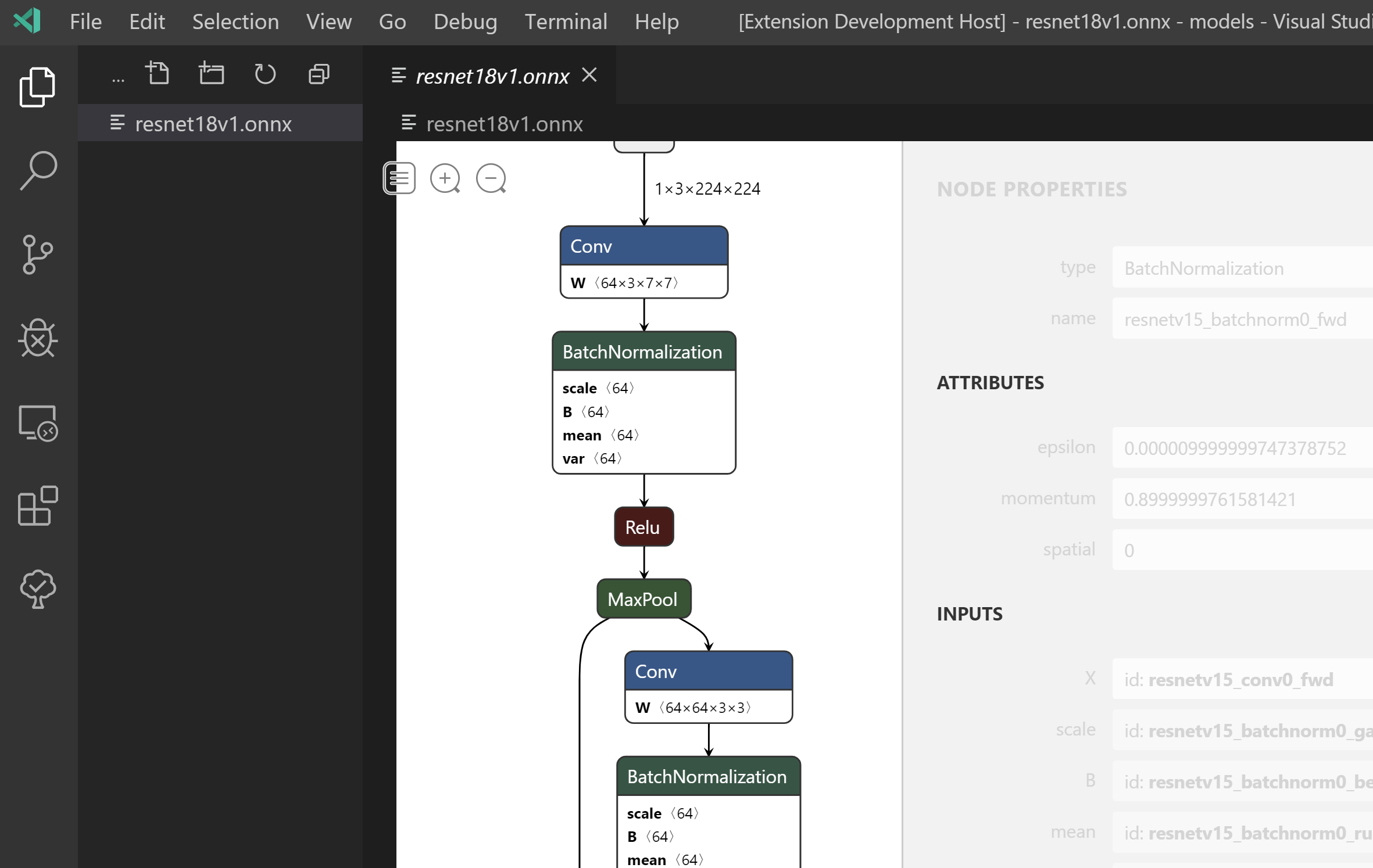Screen dimensions: 1373x868
Task: Open the Remote Explorer view
Action: pyautogui.click(x=37, y=423)
